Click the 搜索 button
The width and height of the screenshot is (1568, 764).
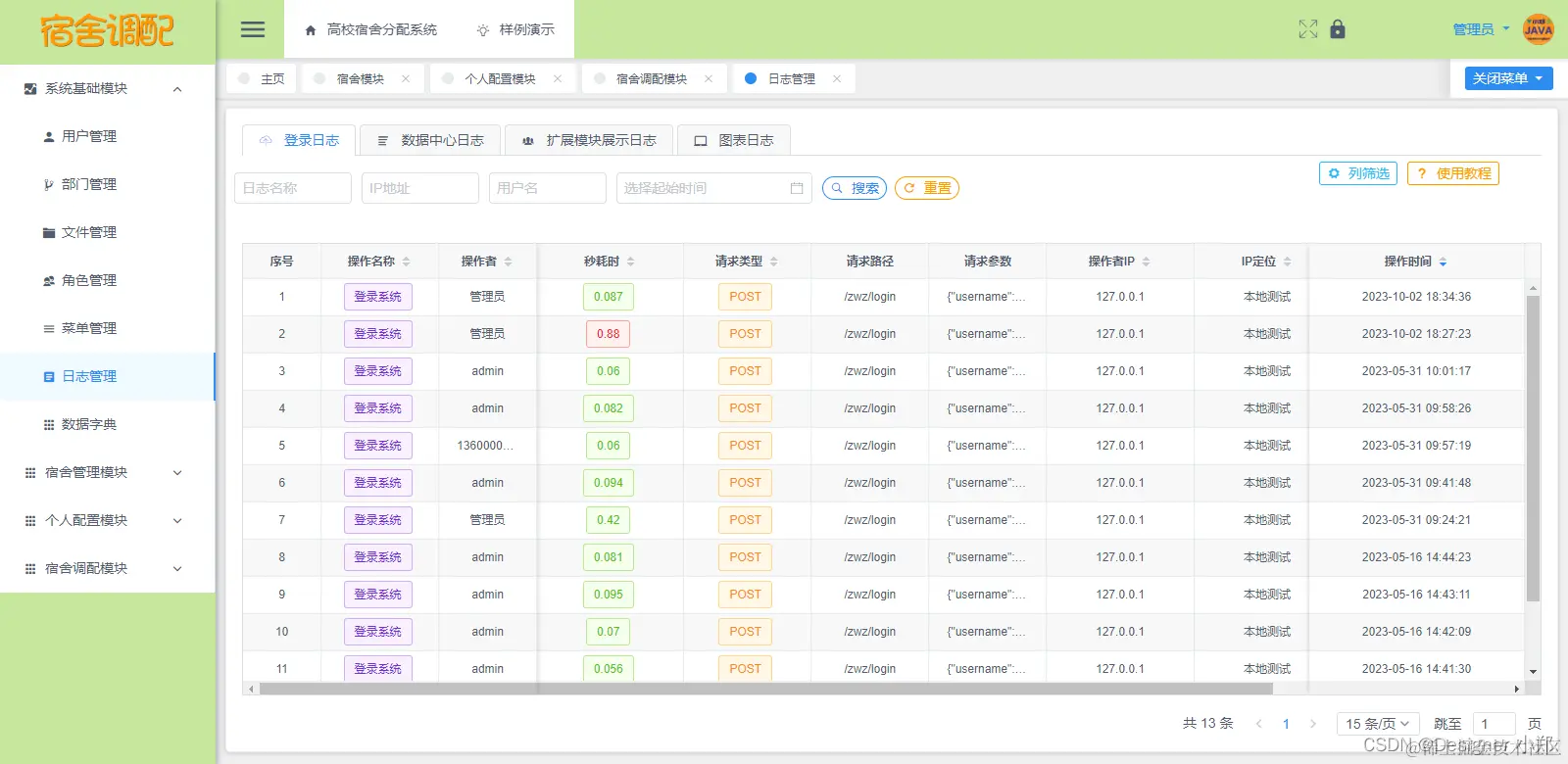pyautogui.click(x=855, y=188)
